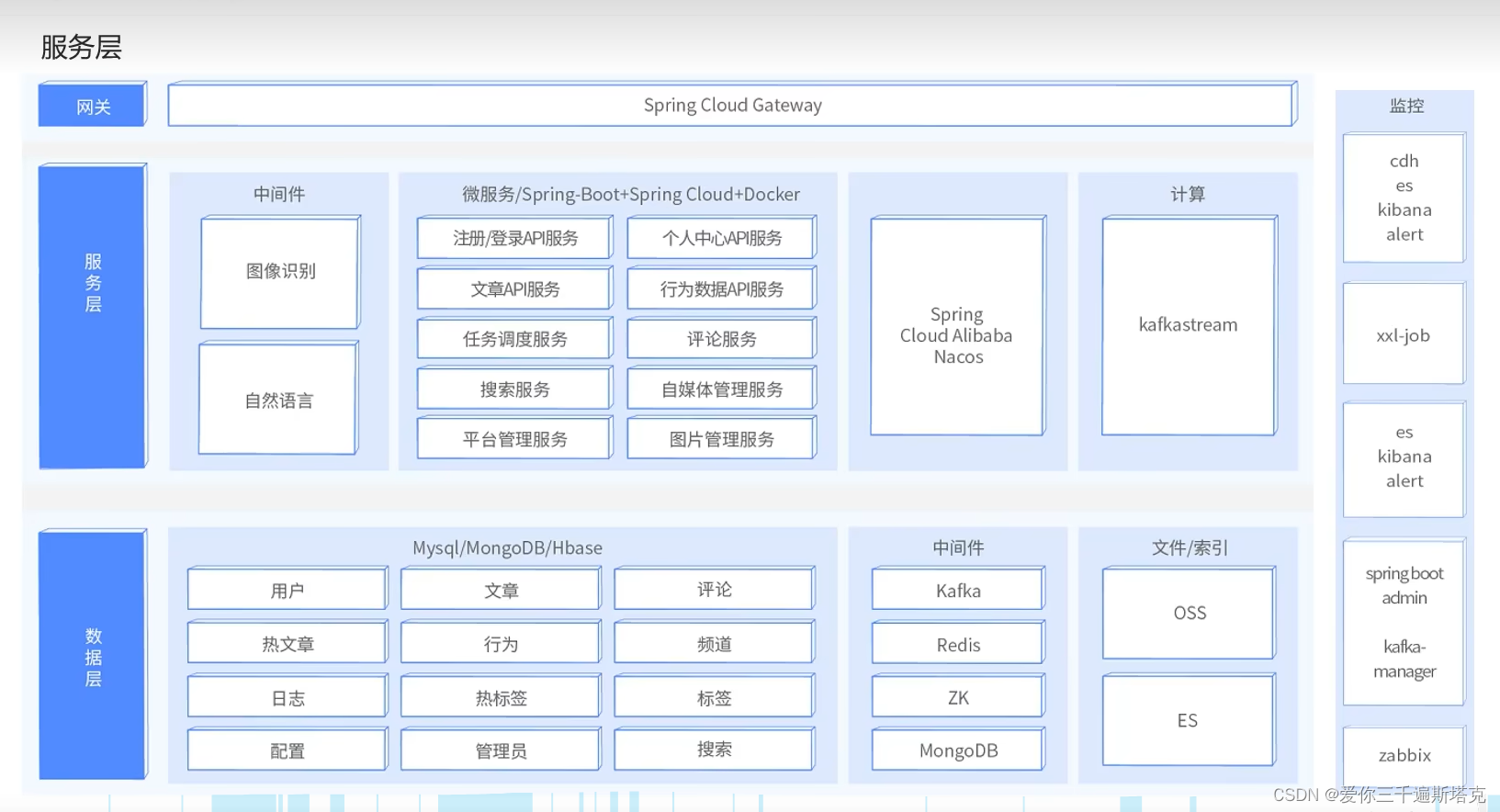Select the zabbix monitoring box
The image size is (1500, 812).
pyautogui.click(x=1404, y=755)
